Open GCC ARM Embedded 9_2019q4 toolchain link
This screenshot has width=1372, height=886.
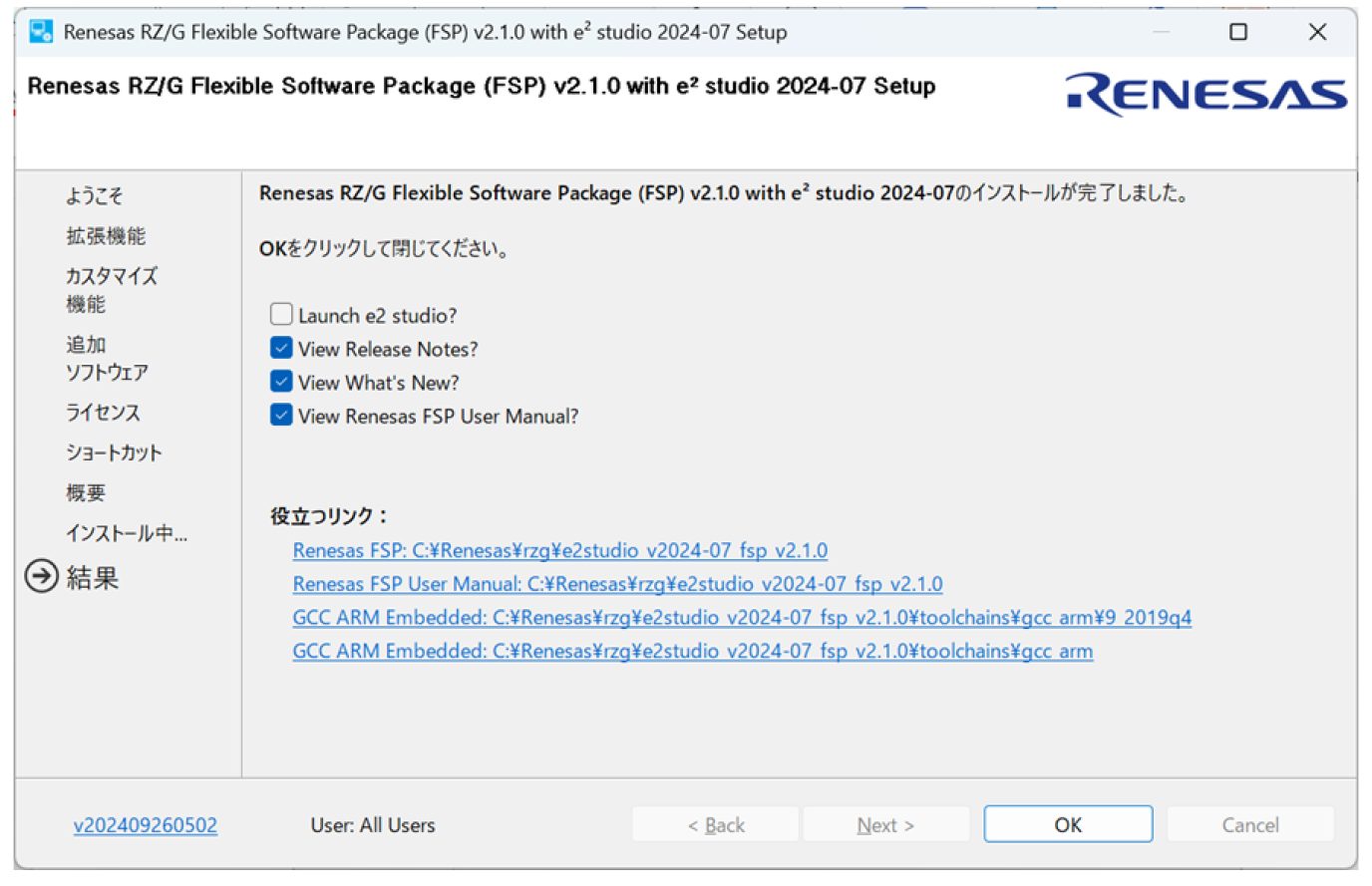tap(742, 618)
